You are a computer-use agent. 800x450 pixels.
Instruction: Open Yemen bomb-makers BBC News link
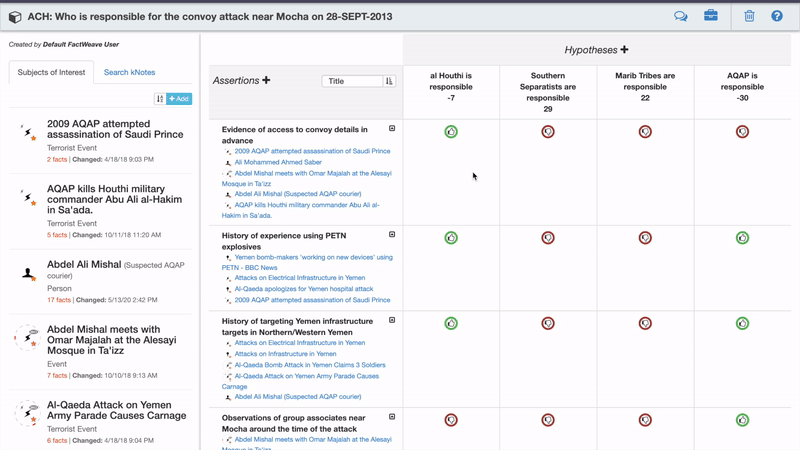pos(307,262)
